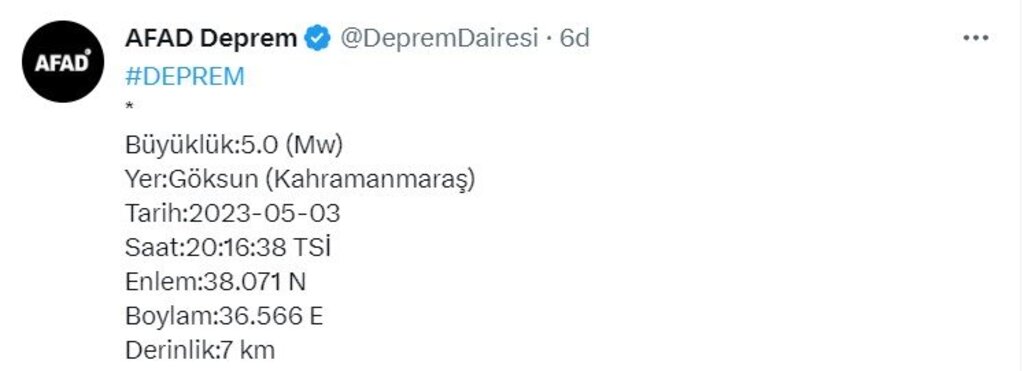This screenshot has width=1024, height=371.
Task: Click the Saat:20:16:38 time text
Action: (206, 248)
